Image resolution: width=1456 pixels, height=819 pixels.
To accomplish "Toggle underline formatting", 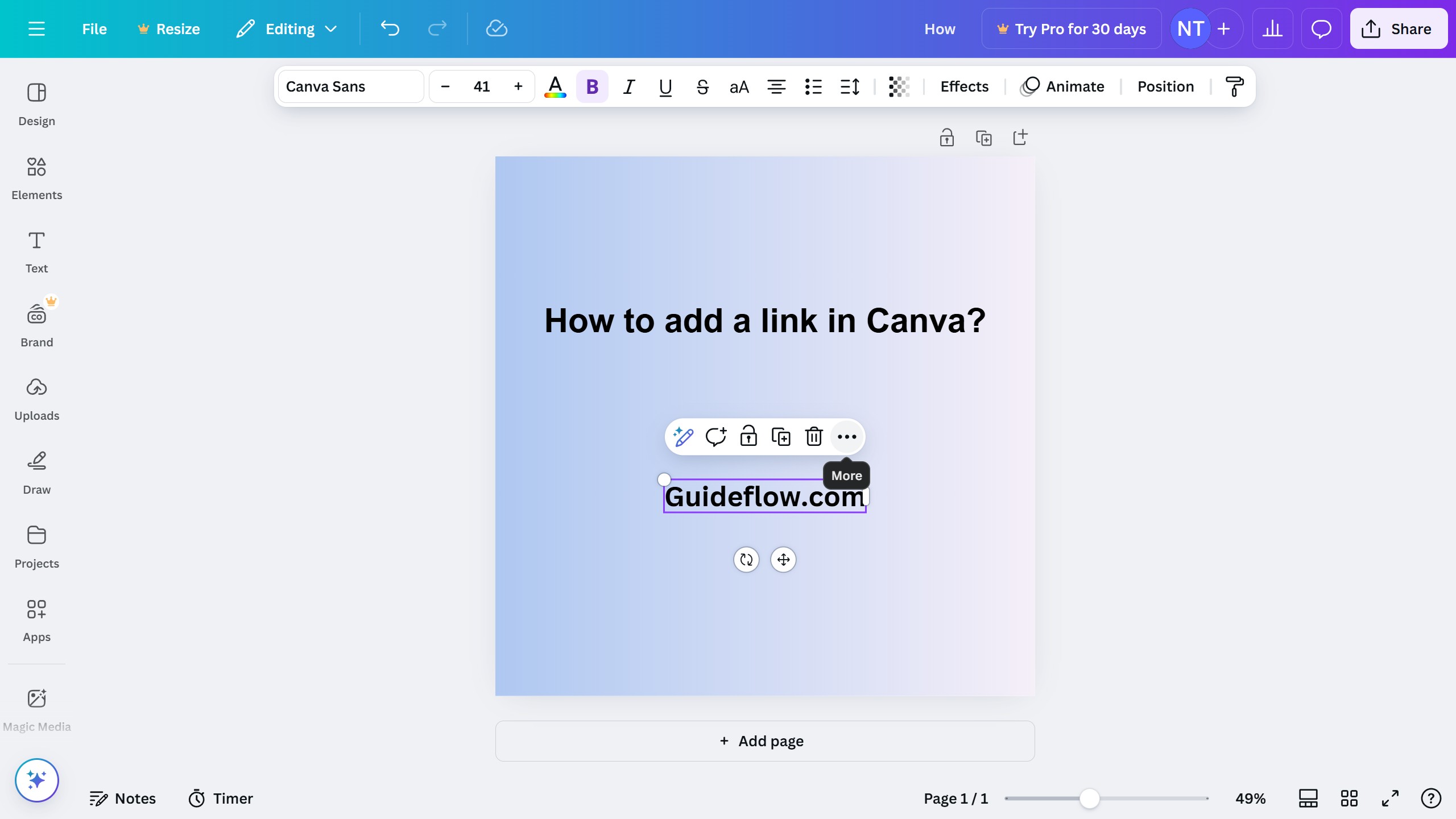I will click(x=665, y=86).
